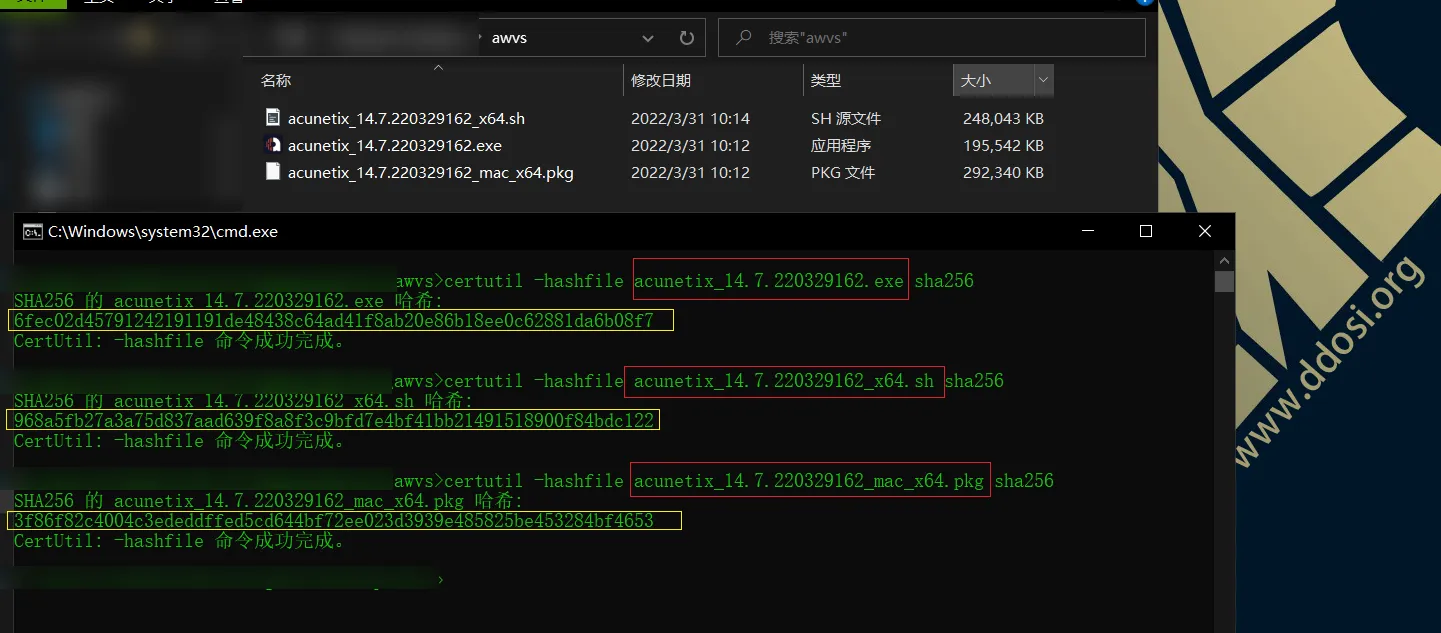
Task: Click the magnifier icon in the search box
Action: click(743, 38)
